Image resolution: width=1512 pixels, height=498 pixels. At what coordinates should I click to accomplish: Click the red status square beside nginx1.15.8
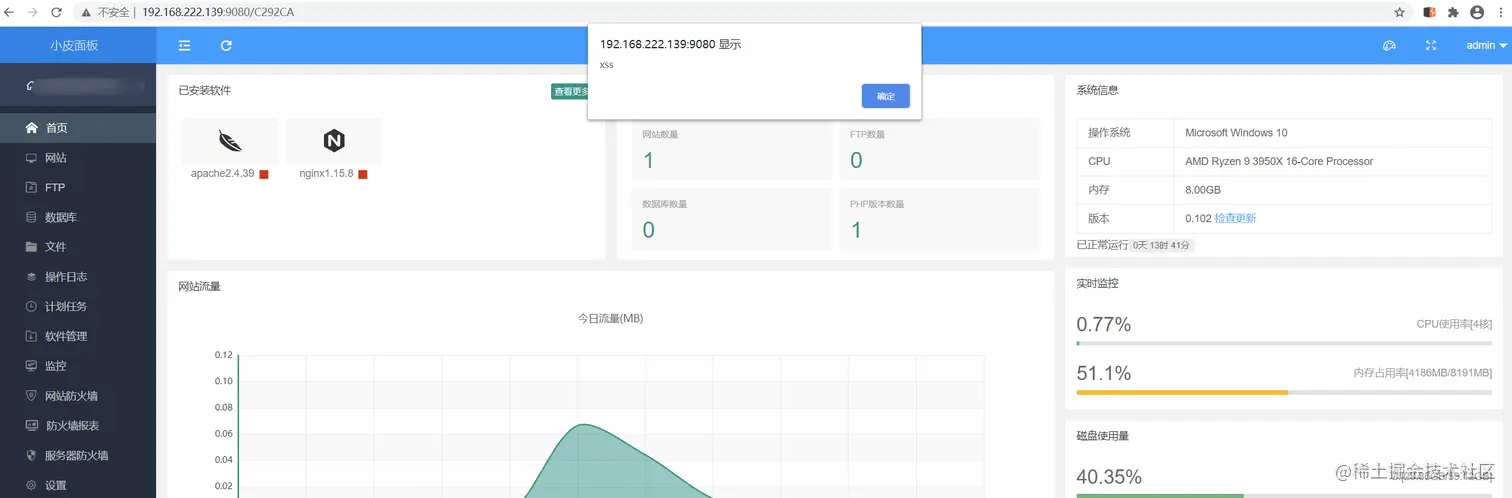tap(363, 174)
